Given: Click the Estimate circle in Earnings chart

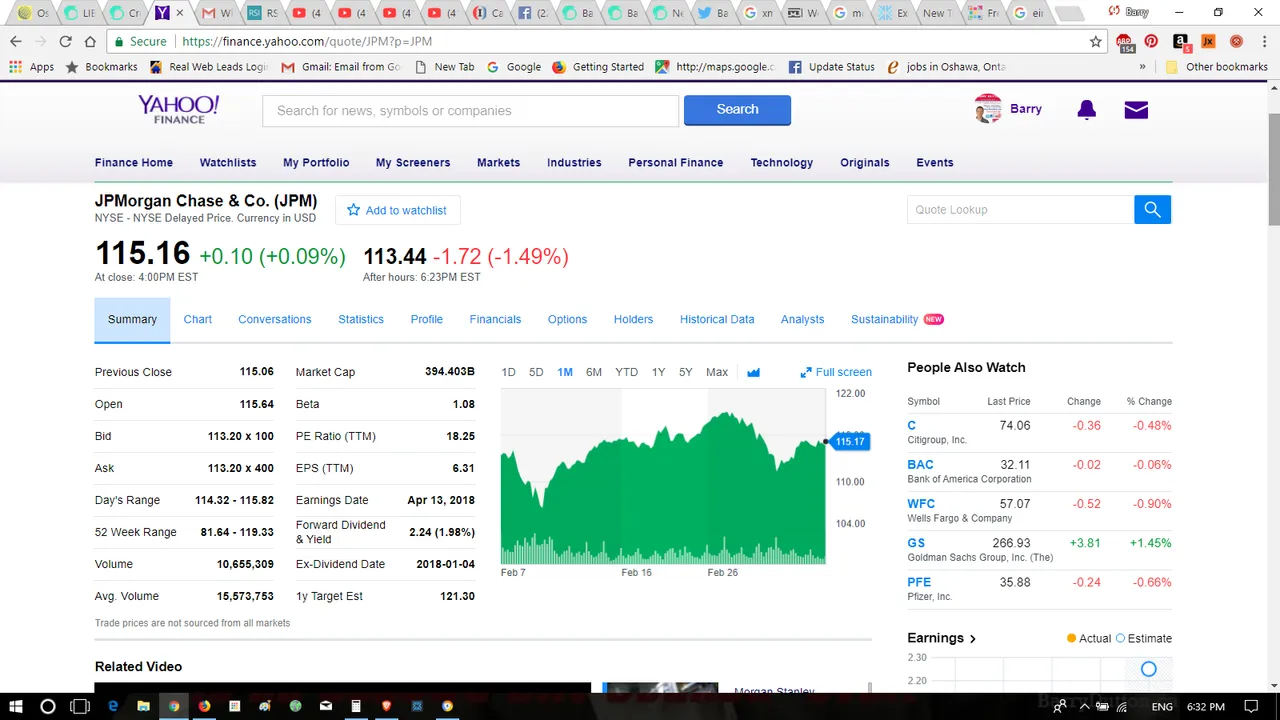Looking at the screenshot, I should pos(1148,669).
